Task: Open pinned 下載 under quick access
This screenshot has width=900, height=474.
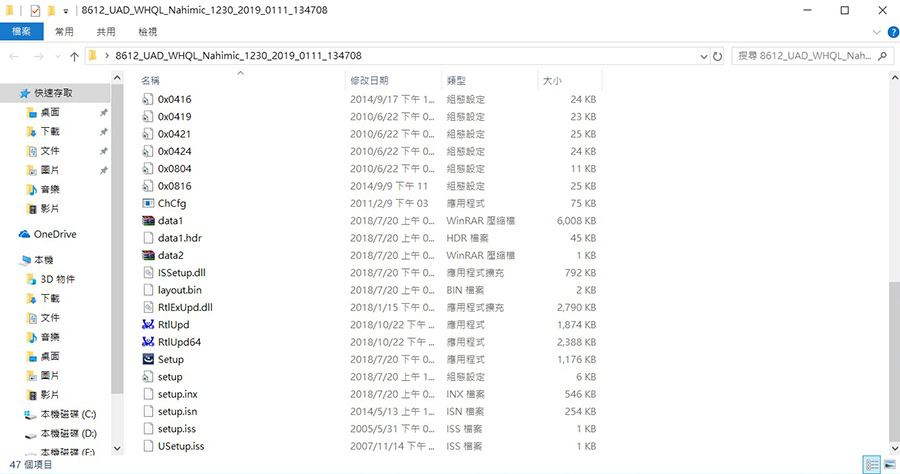Action: coord(50,131)
